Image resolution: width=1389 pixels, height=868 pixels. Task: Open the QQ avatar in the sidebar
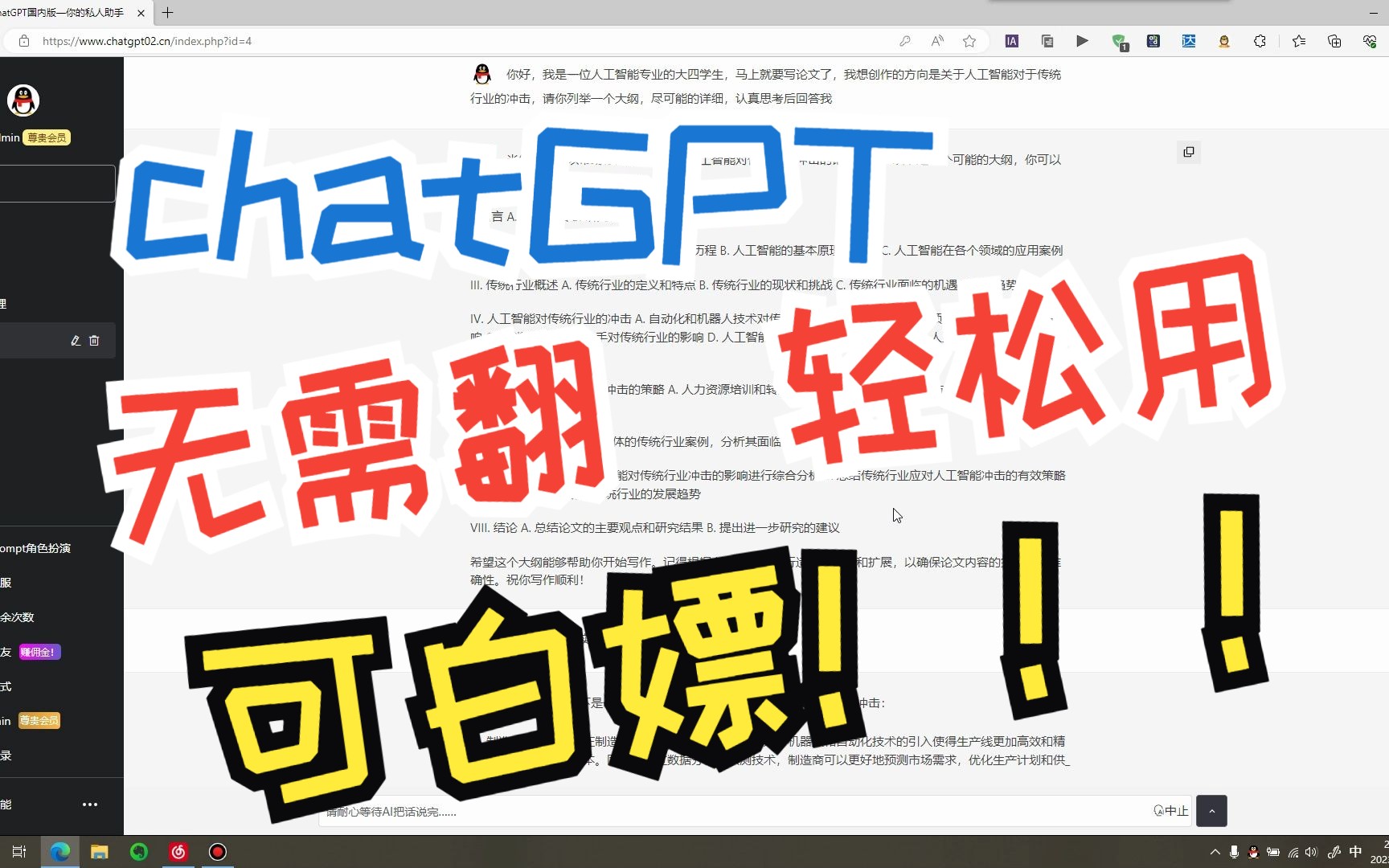[x=23, y=100]
